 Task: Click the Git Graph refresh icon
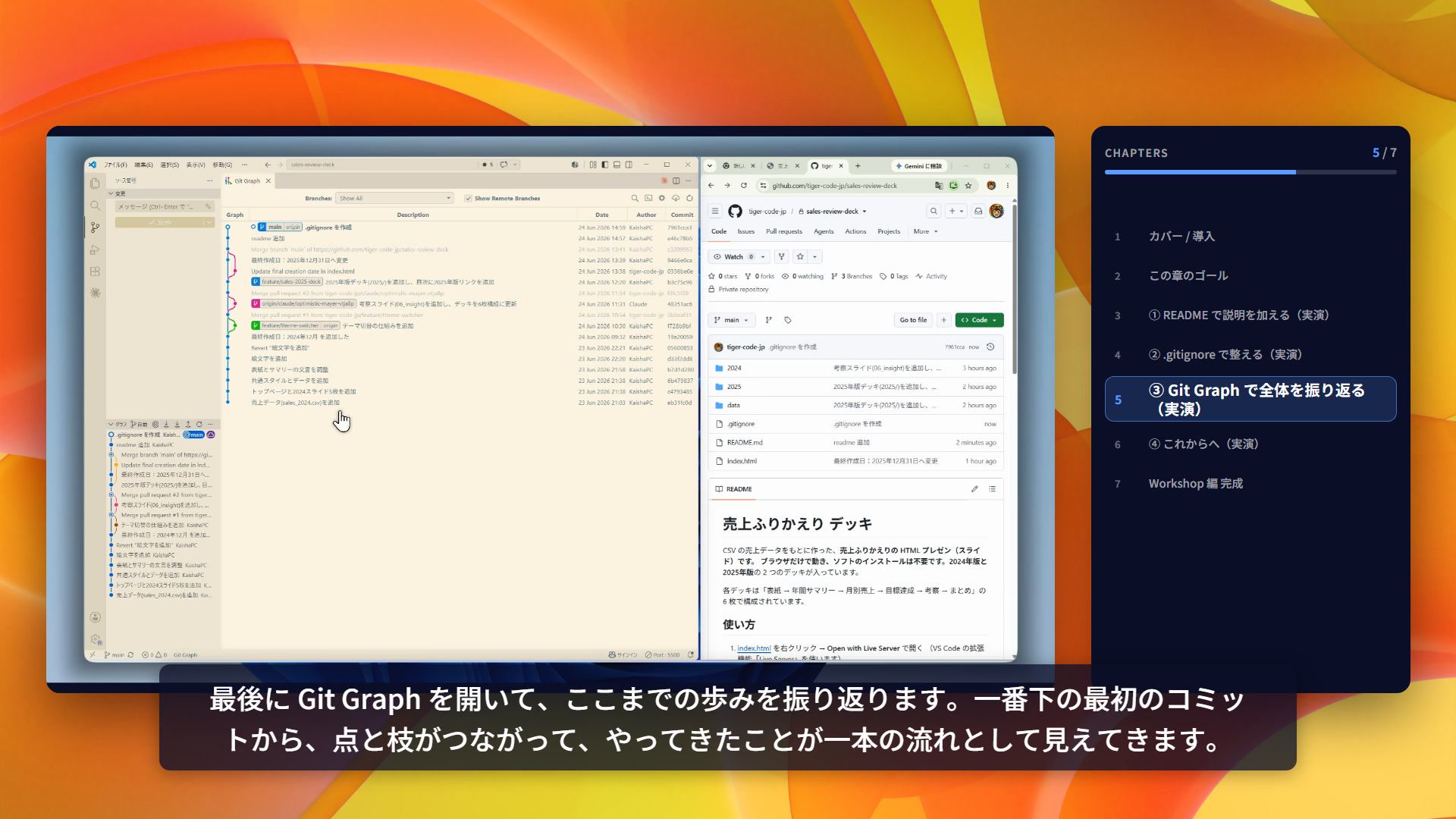pyautogui.click(x=689, y=198)
